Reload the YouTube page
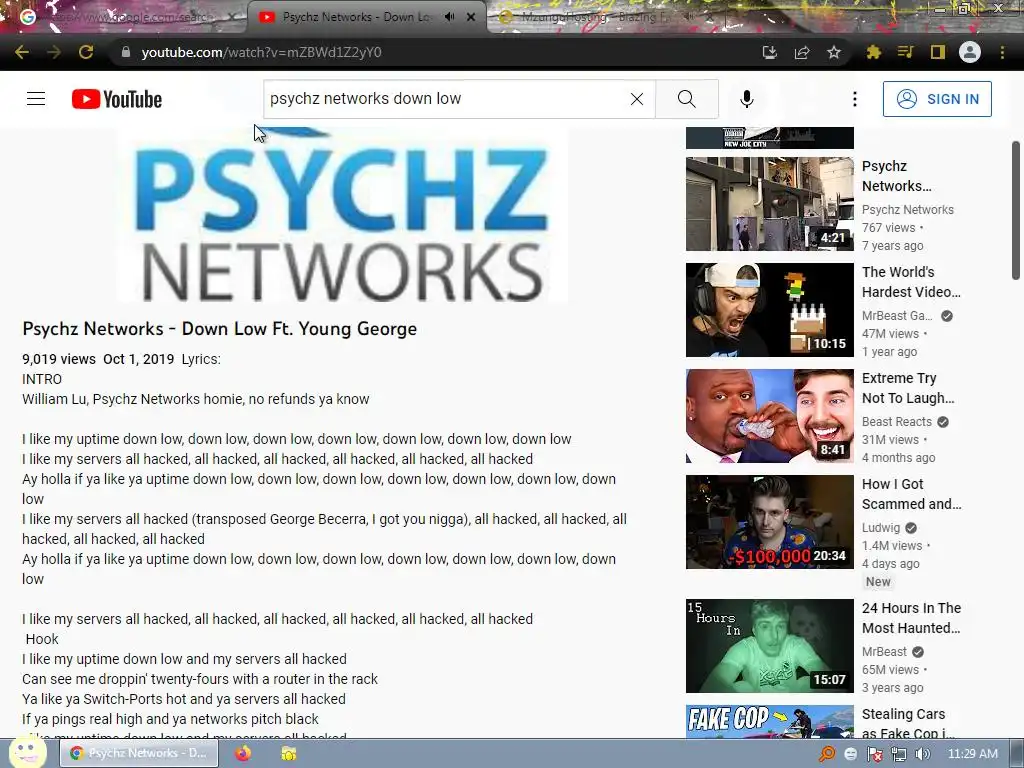Viewport: 1024px width, 768px height. point(86,52)
